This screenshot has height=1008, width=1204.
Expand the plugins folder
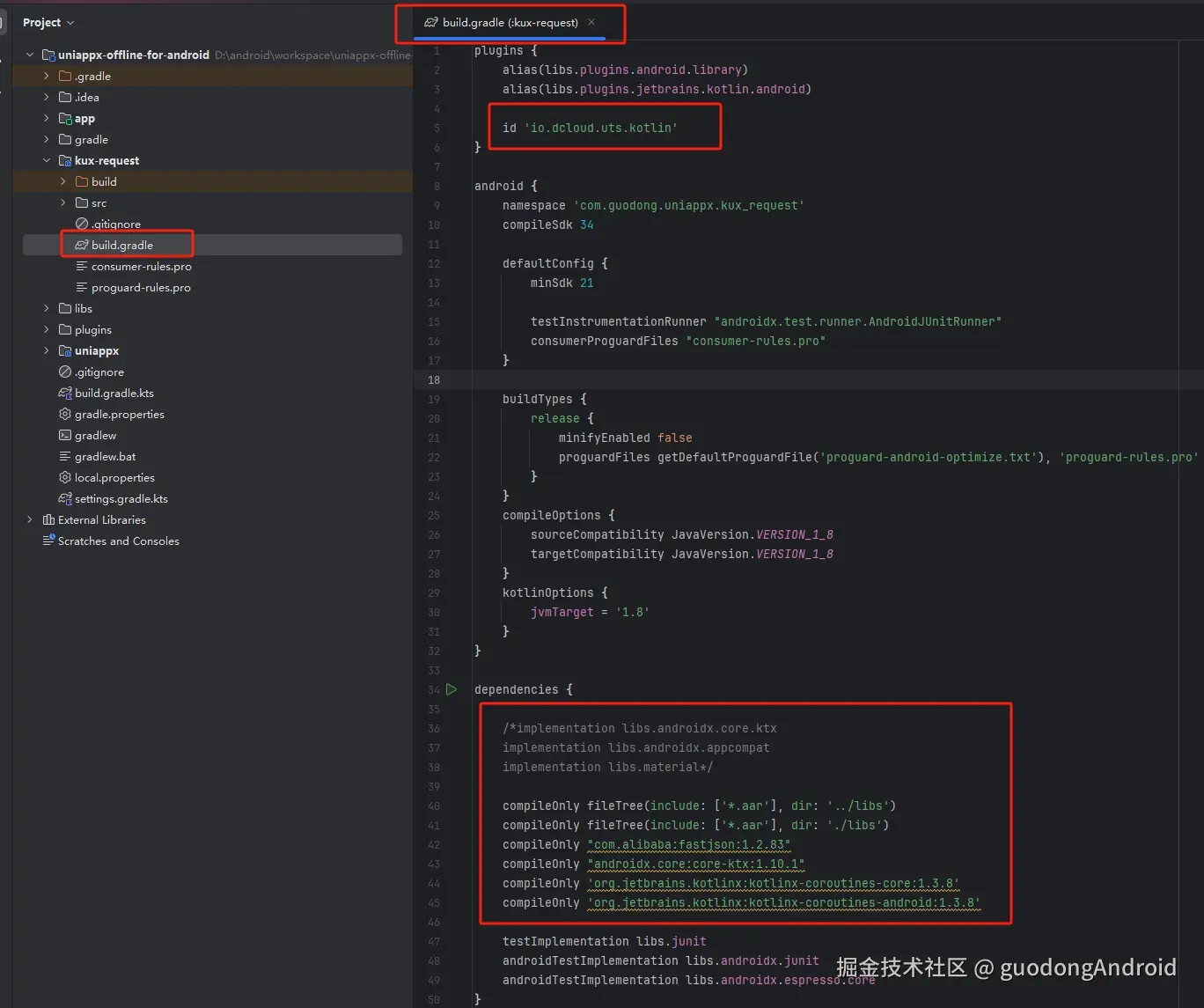tap(46, 329)
